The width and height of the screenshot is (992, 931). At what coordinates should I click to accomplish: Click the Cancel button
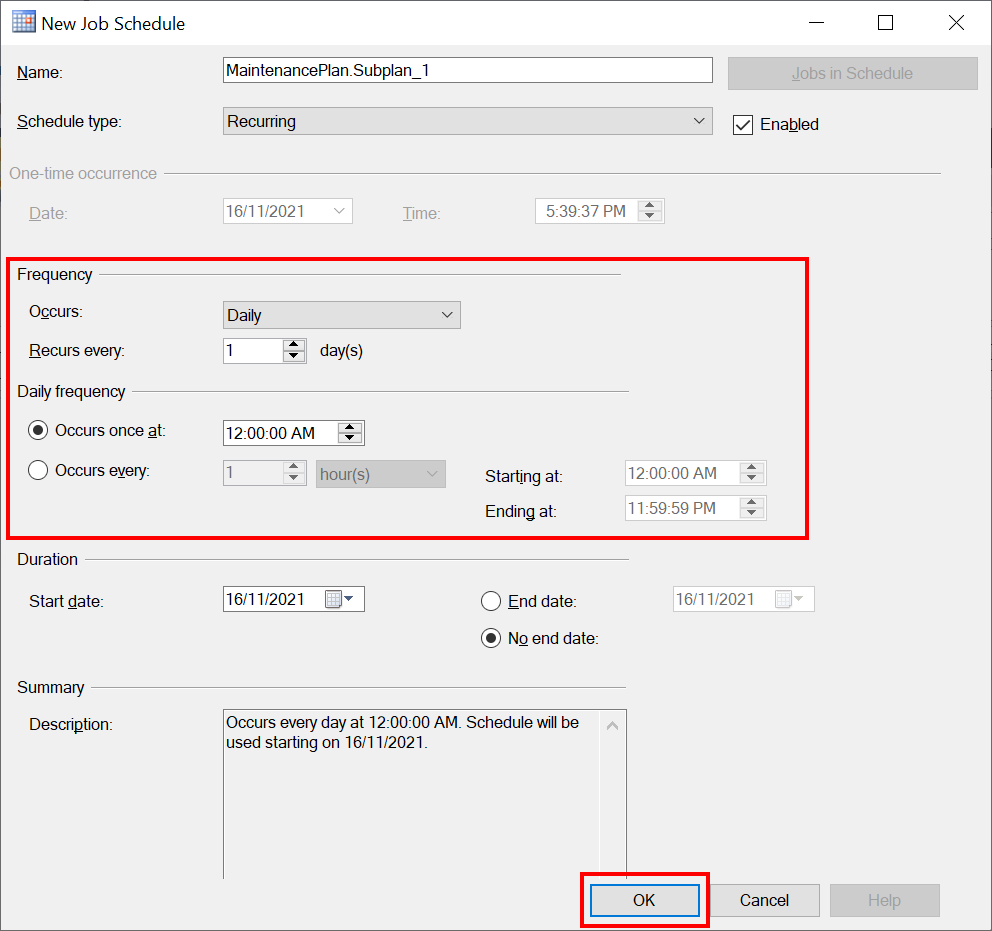pos(764,900)
